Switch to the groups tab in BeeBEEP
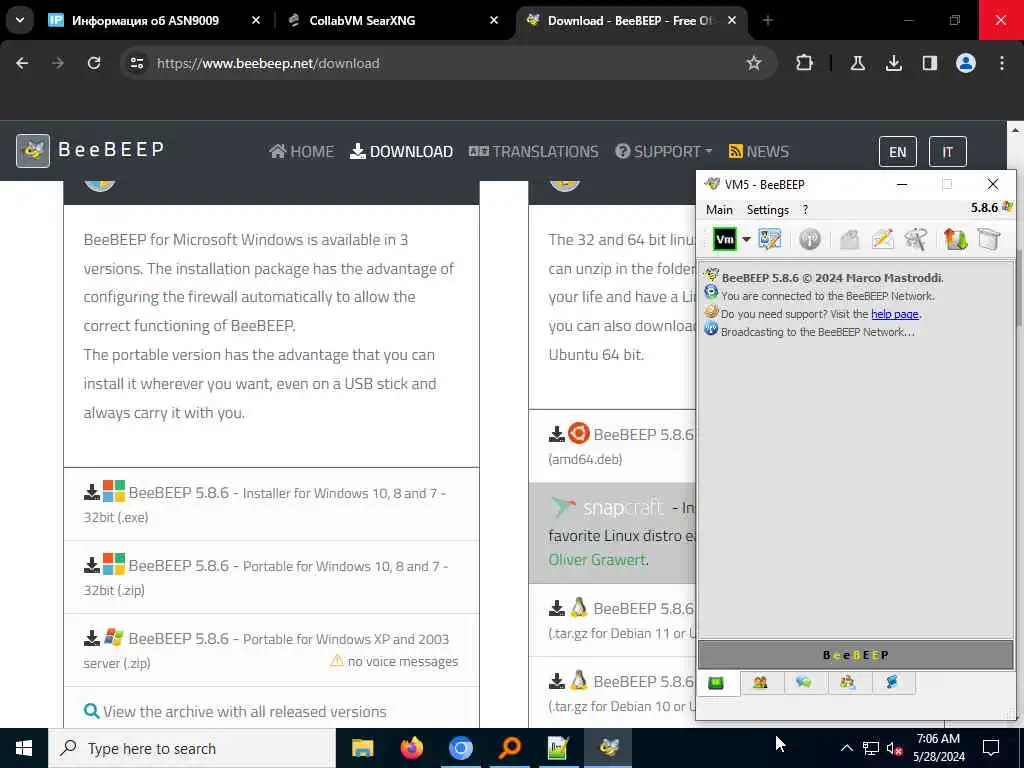Screen dimensions: 1024x768 [x=847, y=683]
